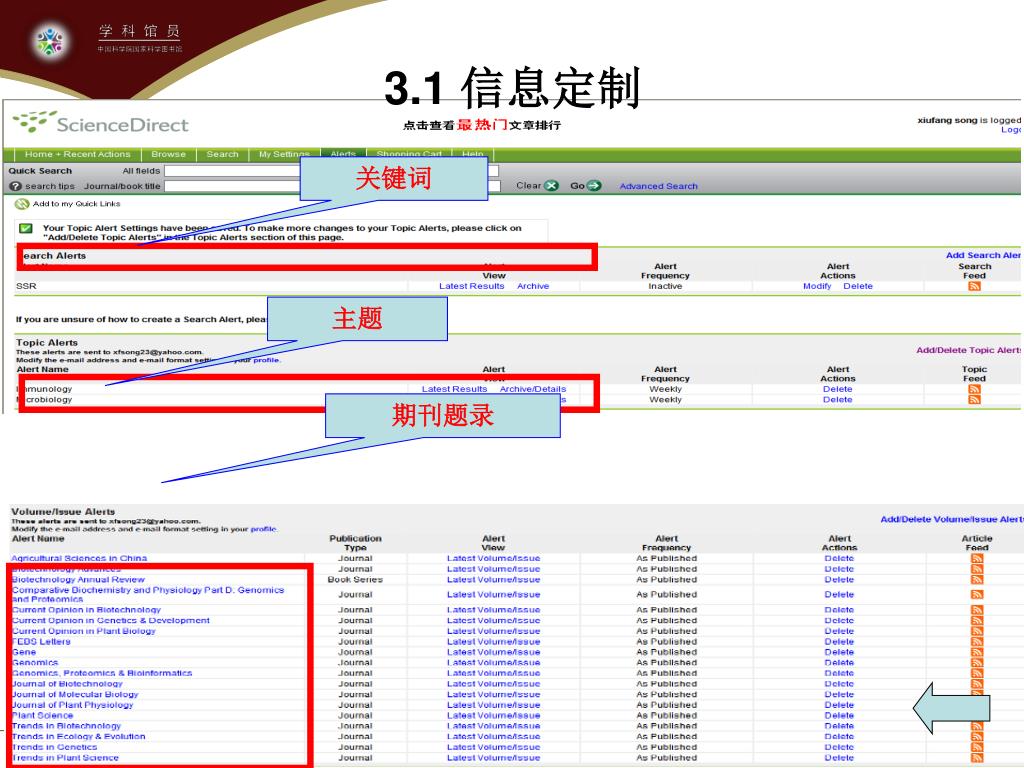Open RSS feed for Genomics, Proteomics & Bioinformatics

click(977, 673)
